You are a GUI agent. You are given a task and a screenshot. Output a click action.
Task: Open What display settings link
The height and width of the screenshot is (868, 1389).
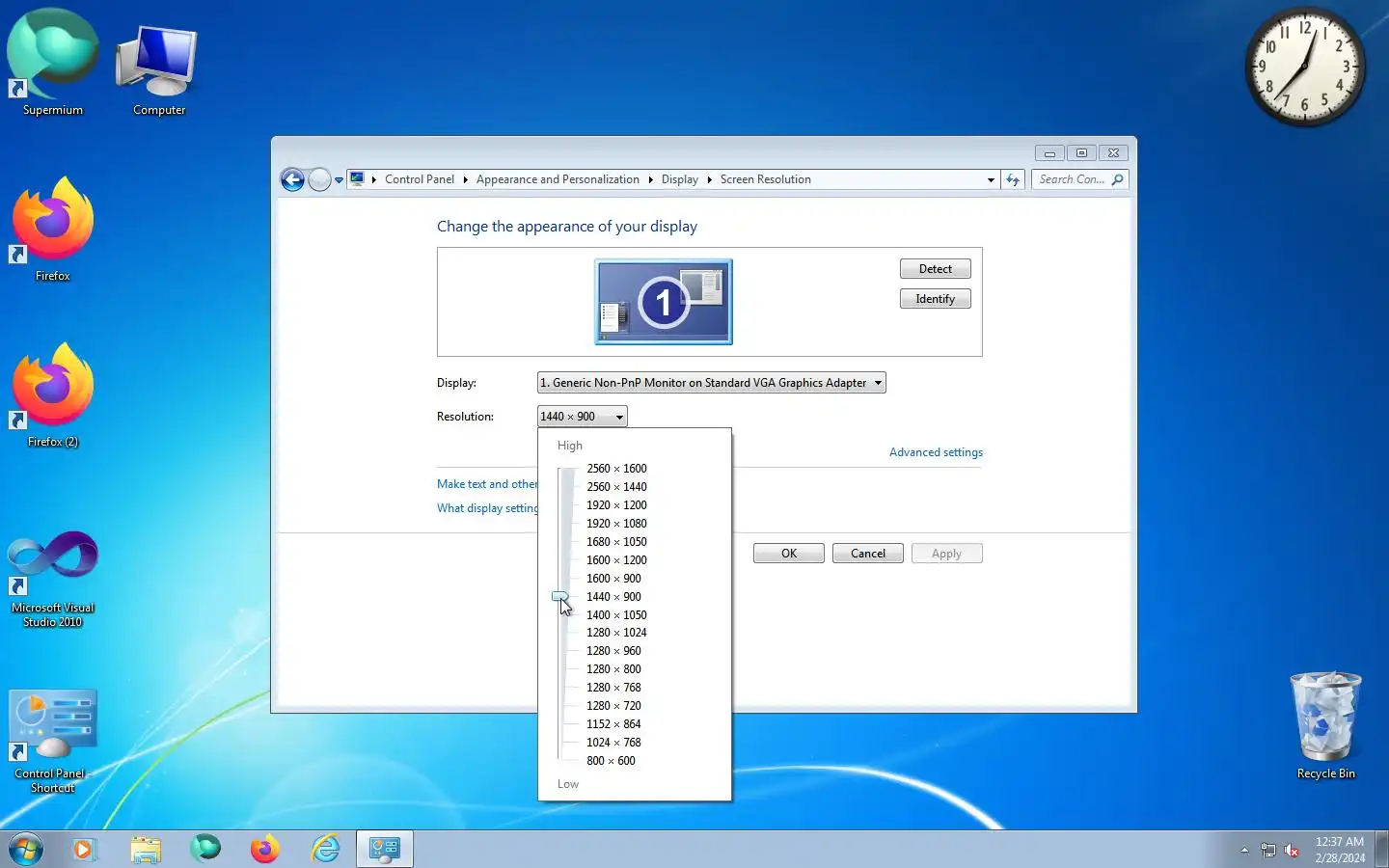point(487,508)
